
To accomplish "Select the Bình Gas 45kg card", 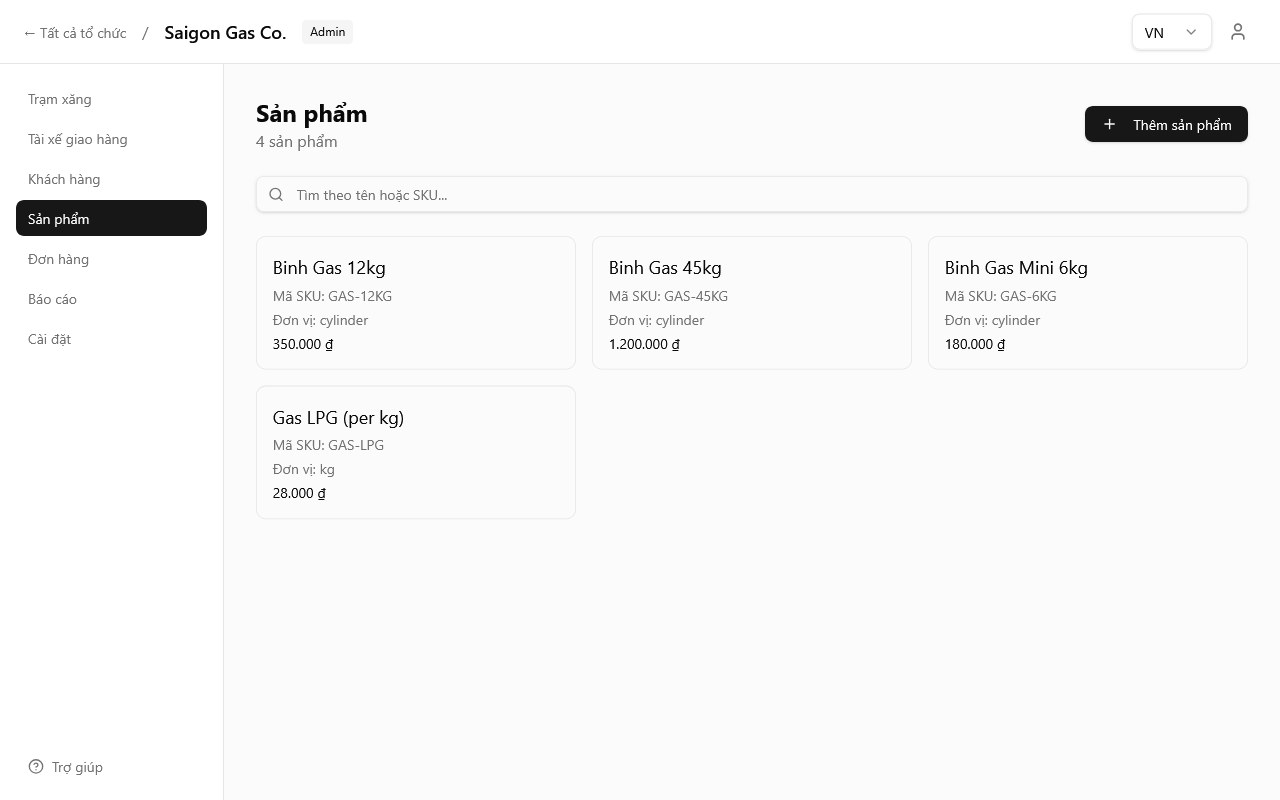I will pos(752,303).
